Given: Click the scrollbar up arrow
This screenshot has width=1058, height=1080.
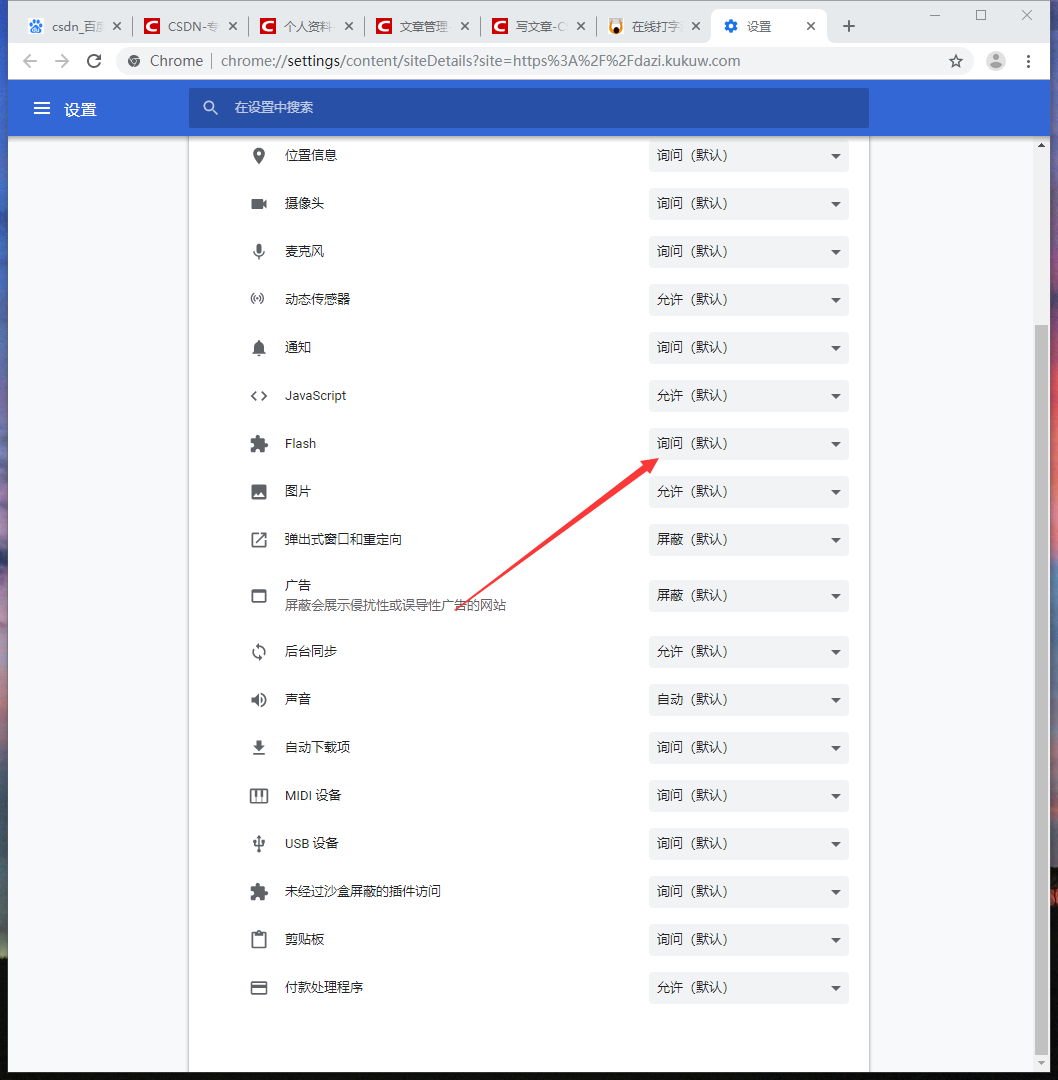Looking at the screenshot, I should [x=1041, y=145].
